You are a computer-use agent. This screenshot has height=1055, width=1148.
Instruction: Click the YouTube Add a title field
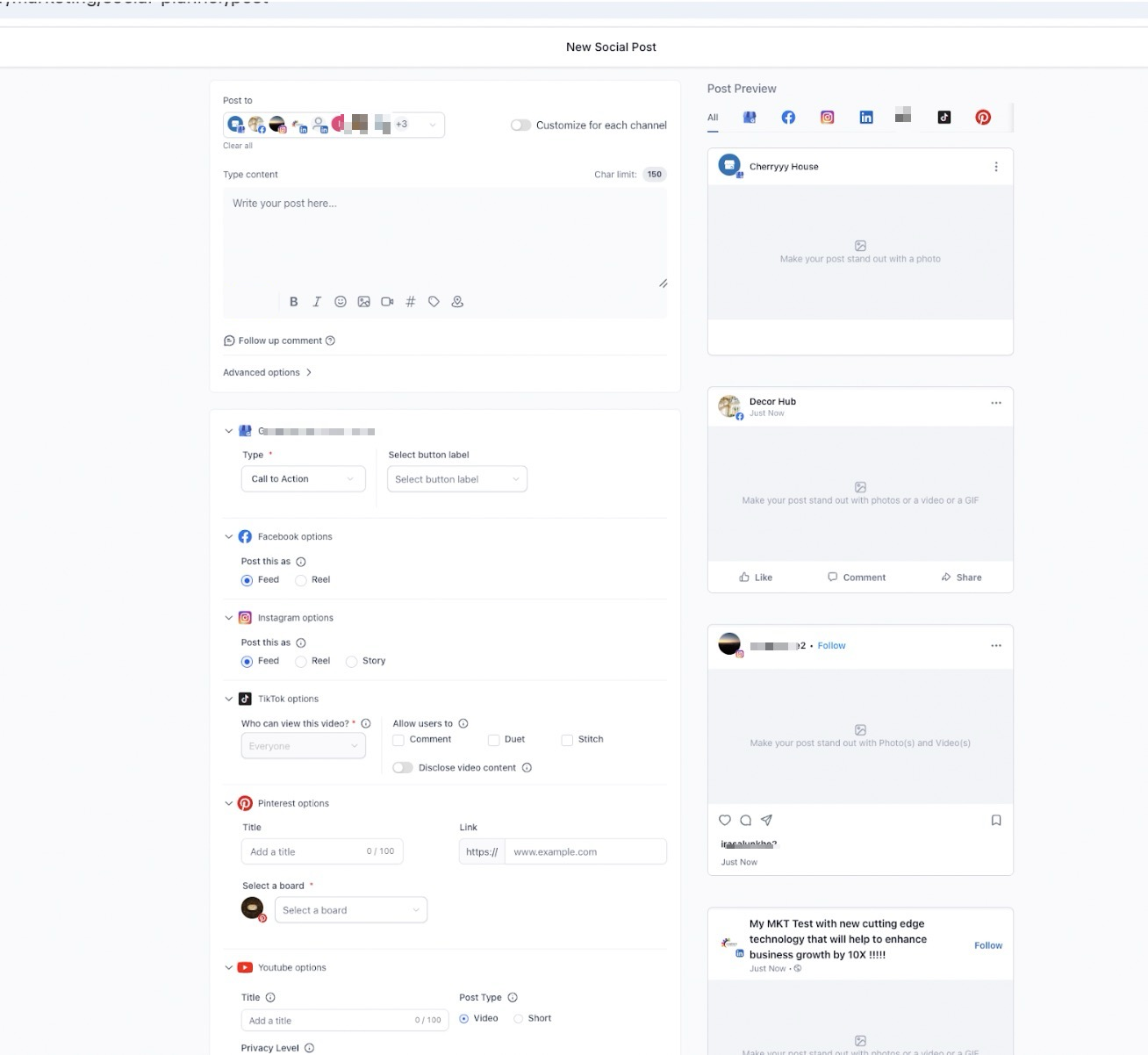pos(344,1021)
